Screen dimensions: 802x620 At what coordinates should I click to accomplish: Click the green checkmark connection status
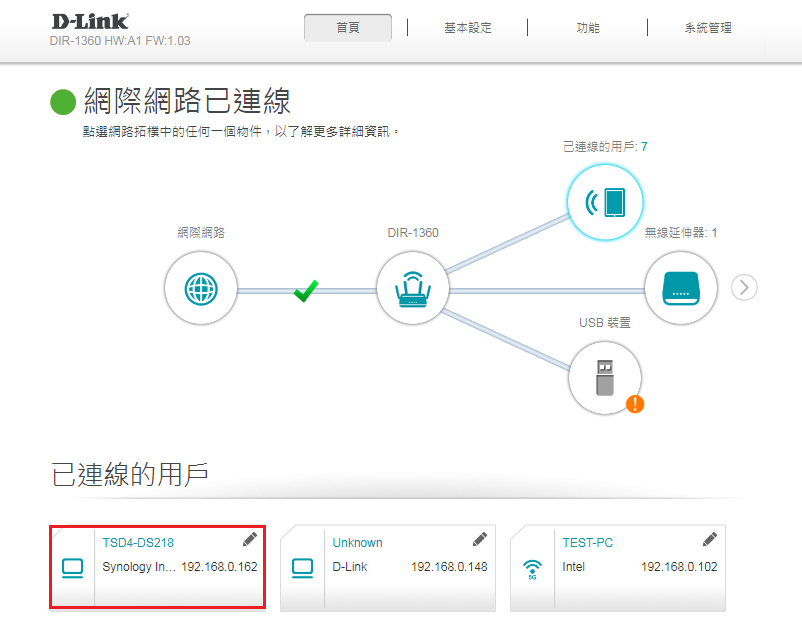306,290
